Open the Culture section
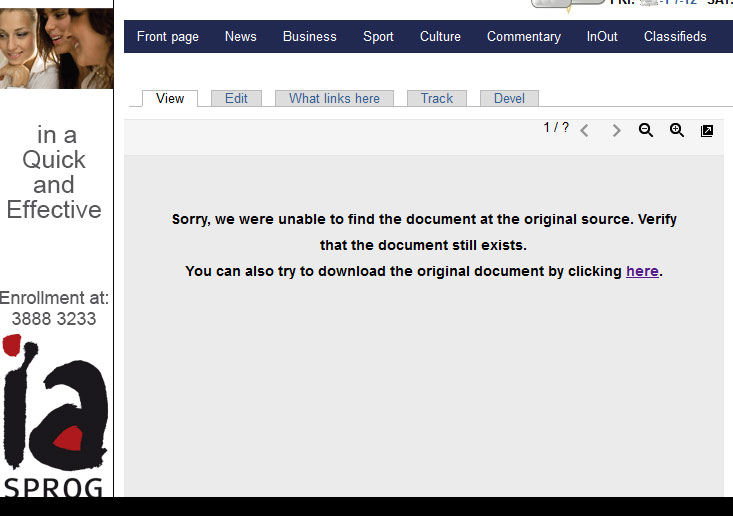Screen dimensions: 733x516 [440, 36]
